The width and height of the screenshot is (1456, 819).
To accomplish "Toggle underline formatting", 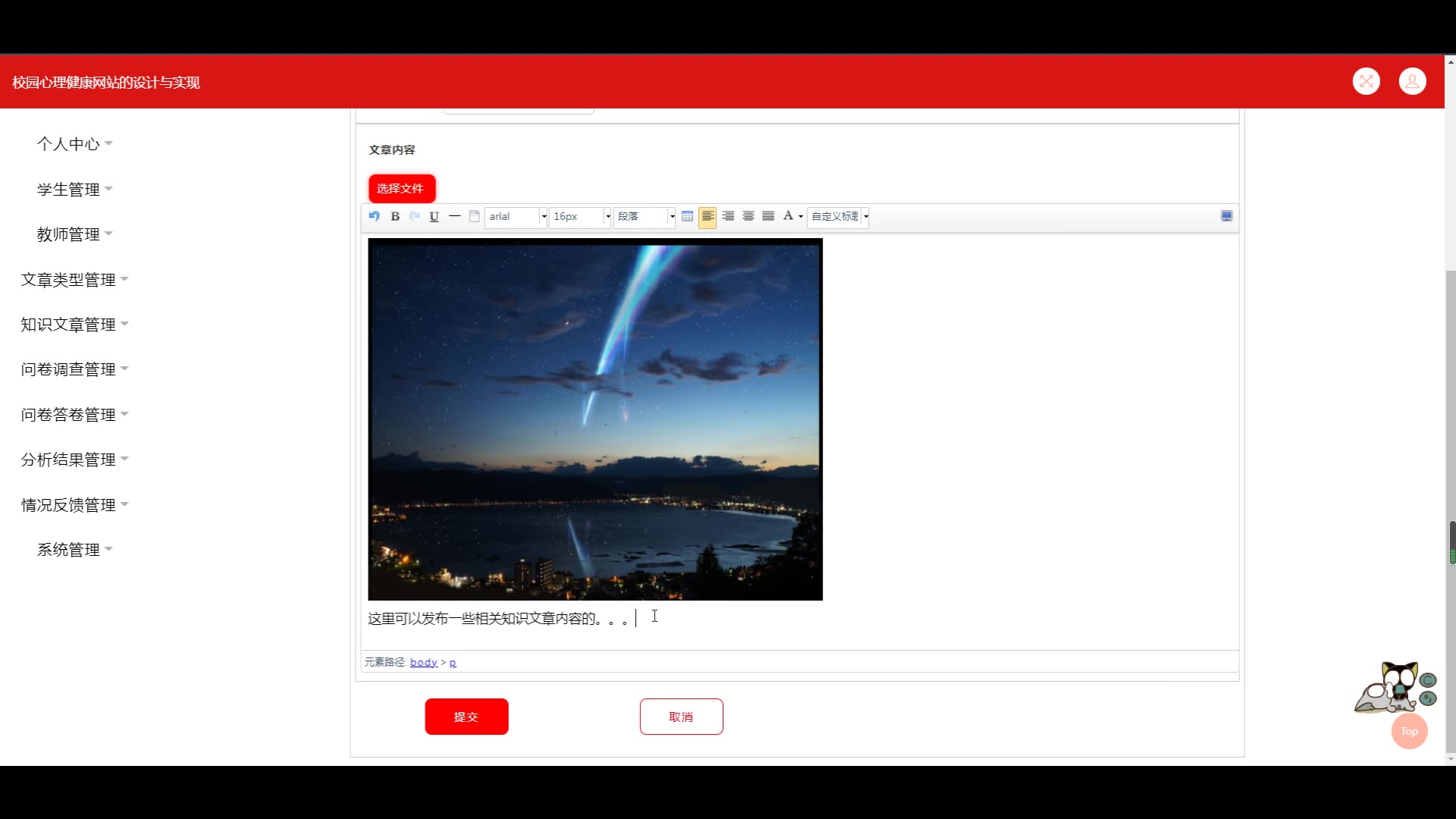I will (x=435, y=216).
